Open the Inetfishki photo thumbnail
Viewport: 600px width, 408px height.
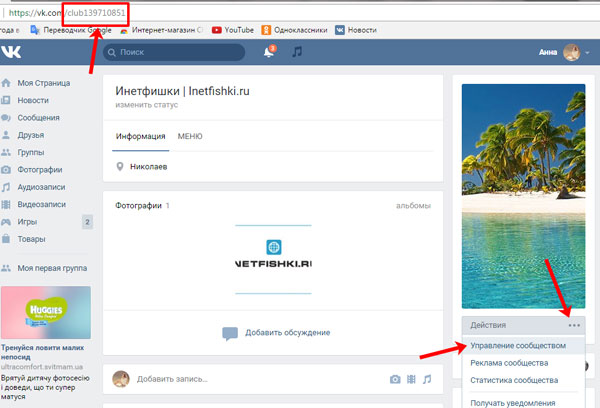point(274,258)
